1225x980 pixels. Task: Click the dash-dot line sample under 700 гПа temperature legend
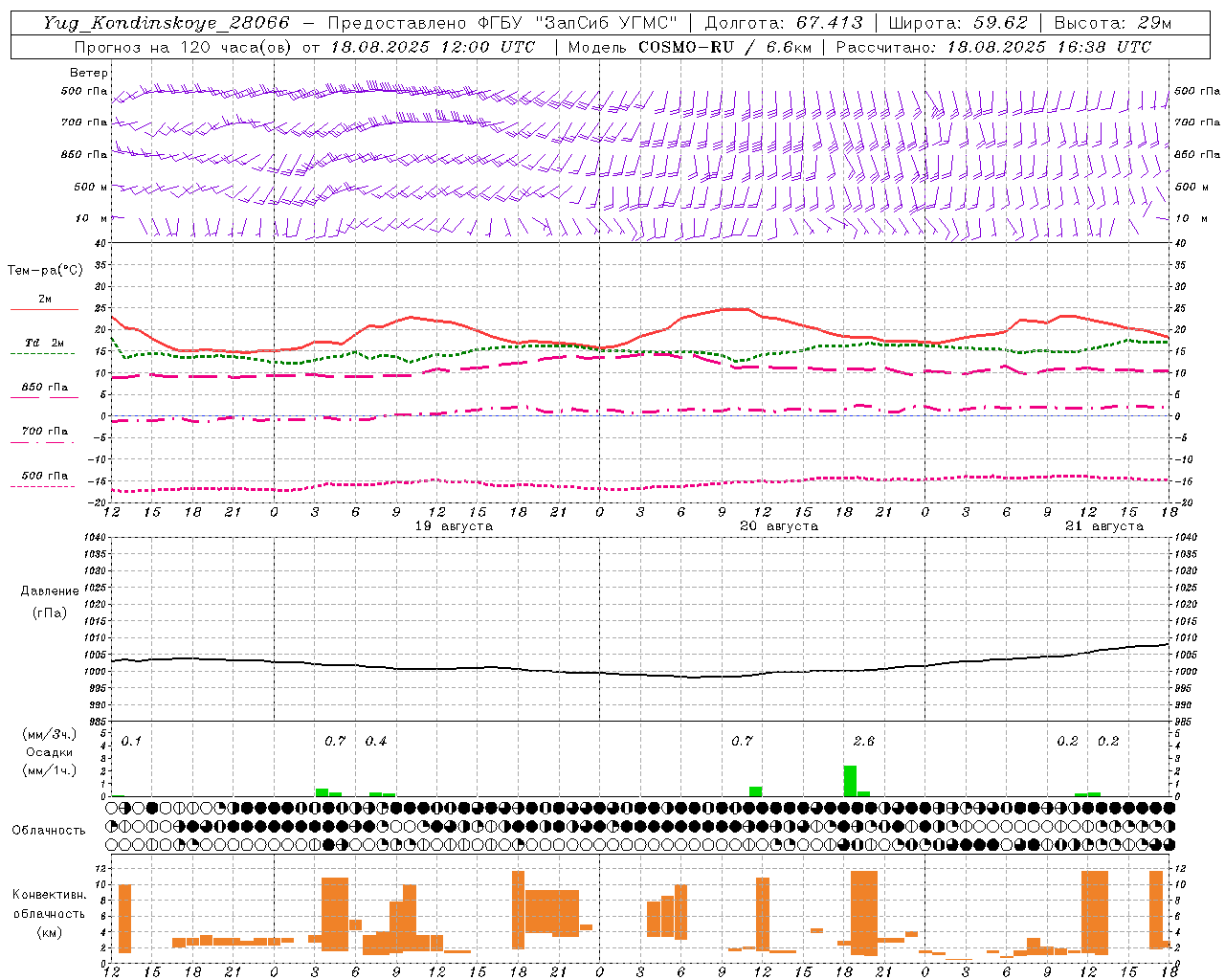(x=42, y=442)
